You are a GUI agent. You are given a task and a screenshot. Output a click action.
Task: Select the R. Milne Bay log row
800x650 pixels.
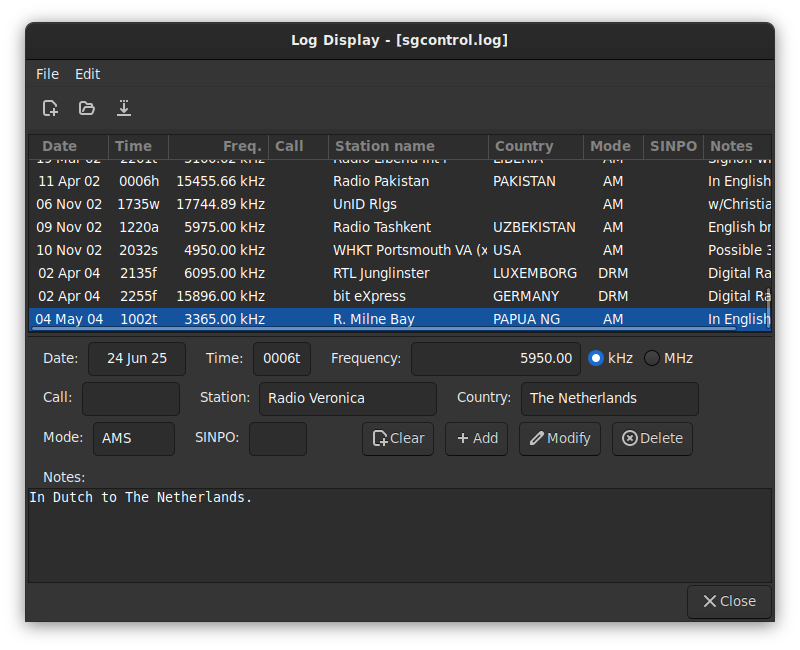399,319
